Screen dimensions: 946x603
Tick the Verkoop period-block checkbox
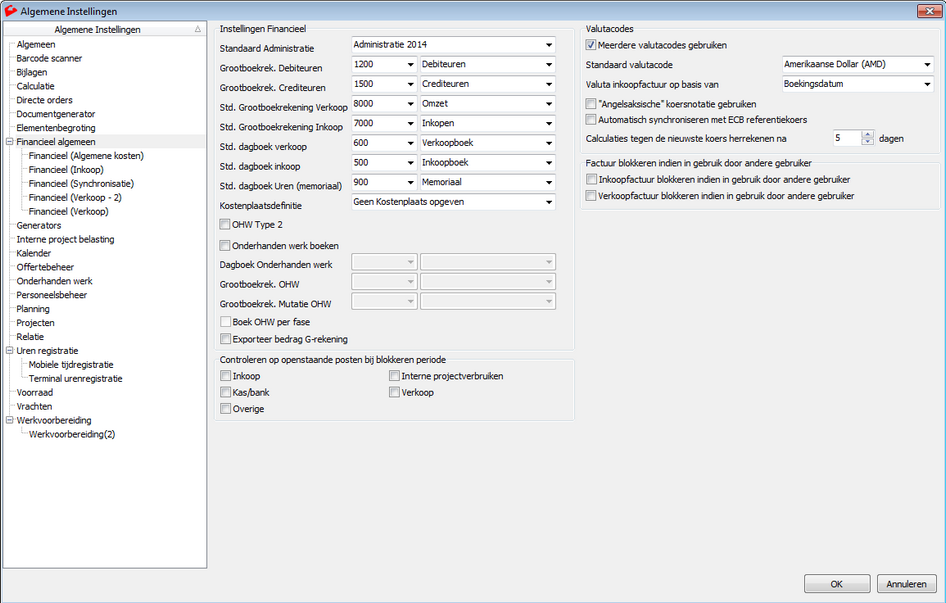point(395,392)
